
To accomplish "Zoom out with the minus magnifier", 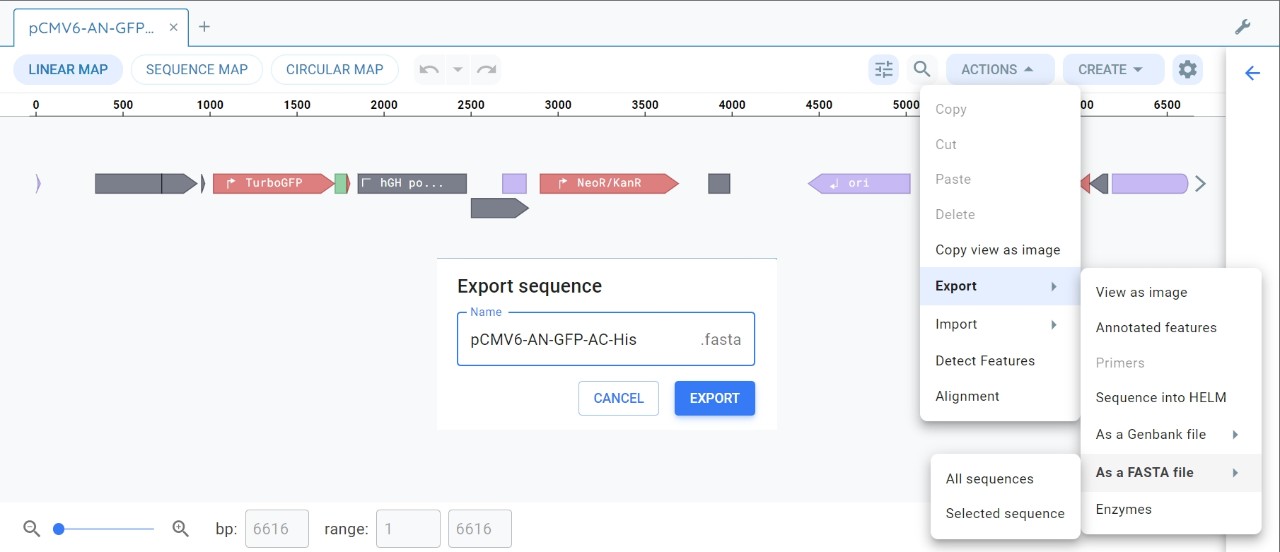I will coord(31,528).
